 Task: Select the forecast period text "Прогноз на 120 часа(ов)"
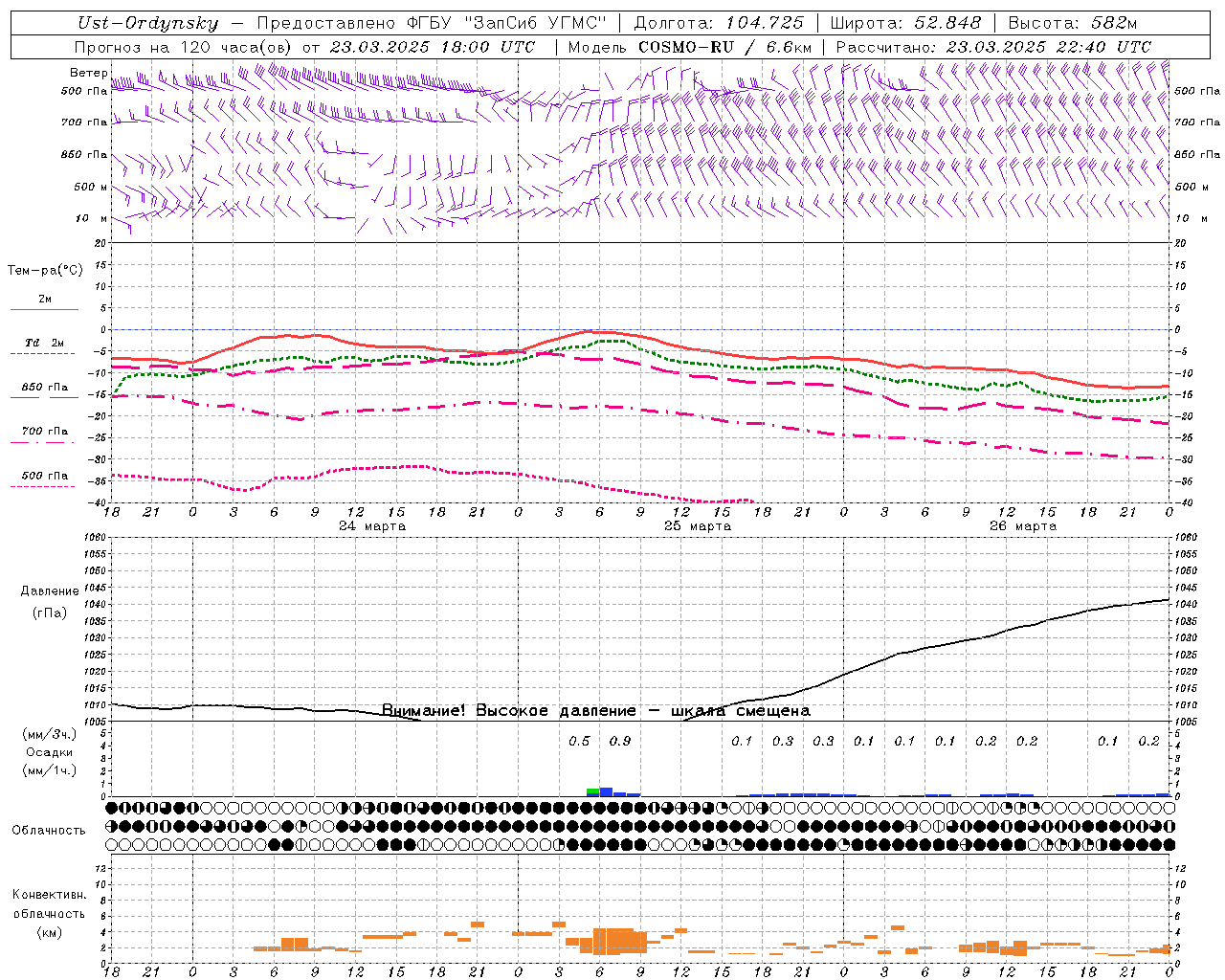tap(185, 47)
